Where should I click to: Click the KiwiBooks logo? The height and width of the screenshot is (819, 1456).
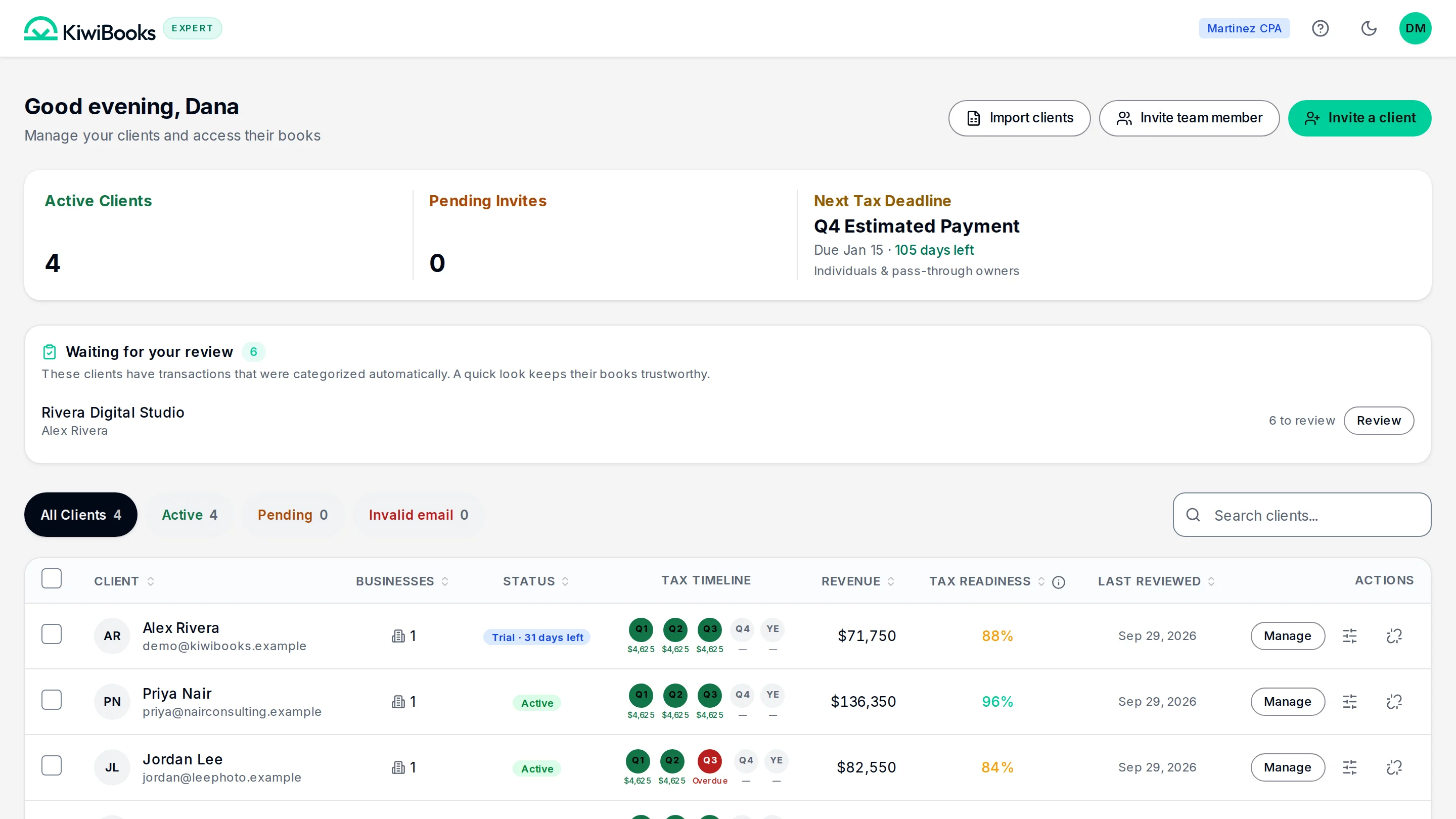tap(89, 28)
